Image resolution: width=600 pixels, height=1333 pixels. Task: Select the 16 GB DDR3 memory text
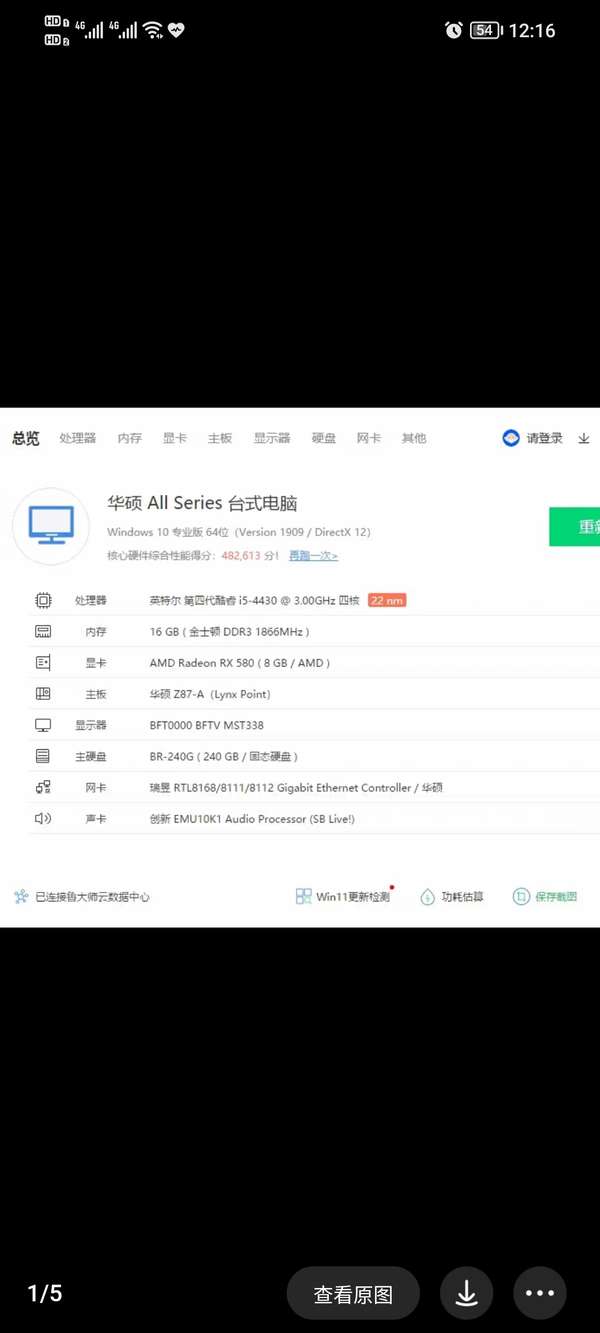pos(229,632)
